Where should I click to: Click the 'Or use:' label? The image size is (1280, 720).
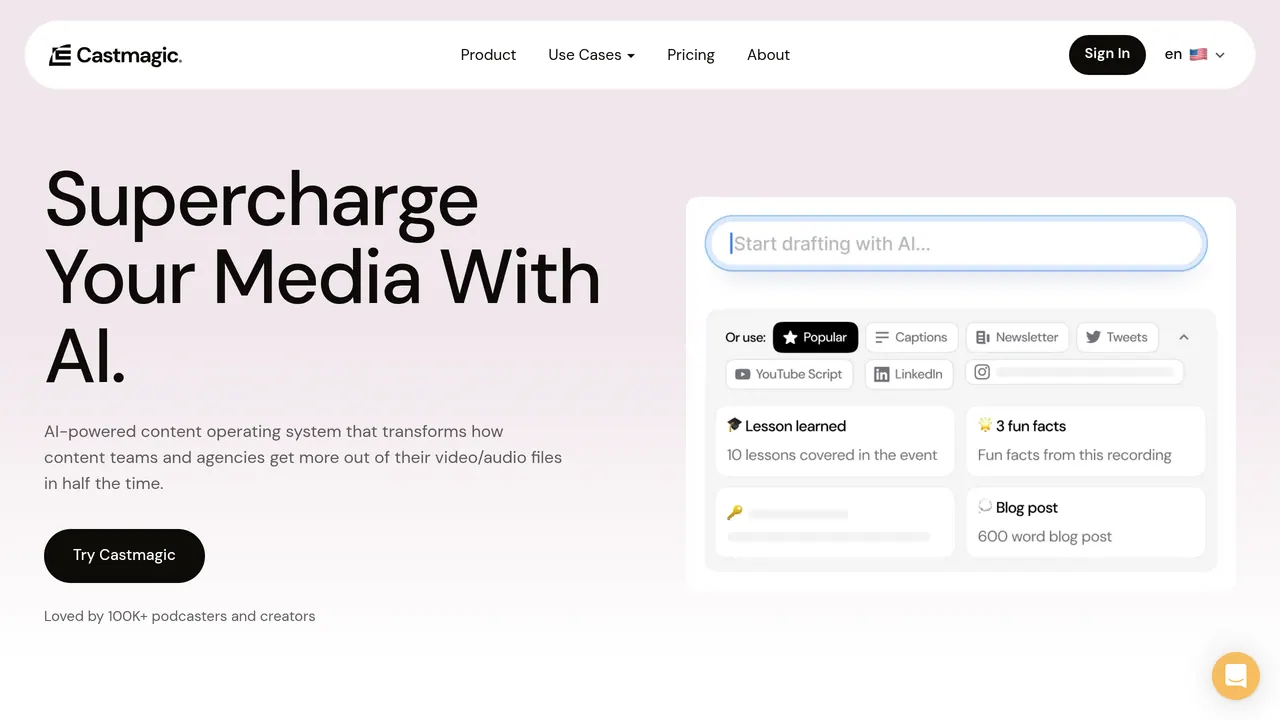[x=746, y=337]
